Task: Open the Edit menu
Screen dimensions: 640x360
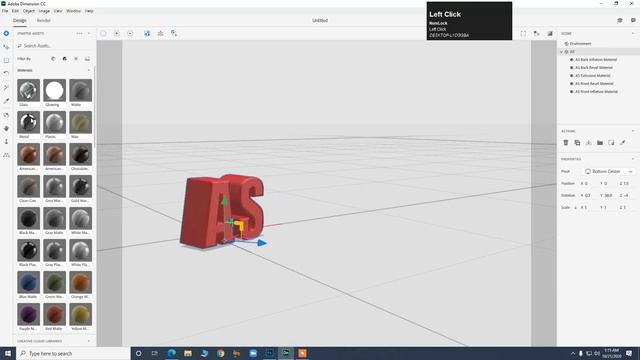Action: (15, 11)
